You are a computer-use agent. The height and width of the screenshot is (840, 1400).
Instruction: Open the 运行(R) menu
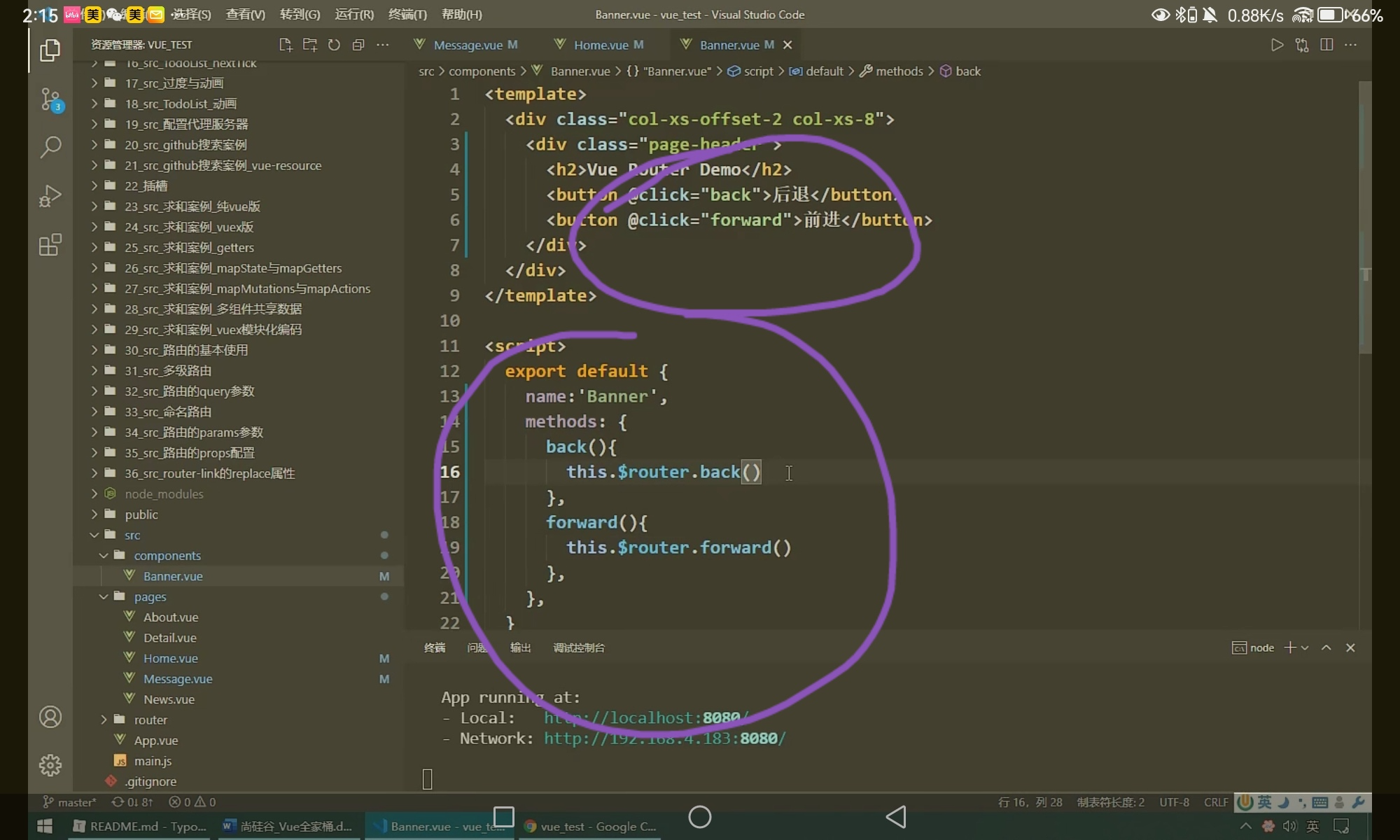[x=354, y=14]
